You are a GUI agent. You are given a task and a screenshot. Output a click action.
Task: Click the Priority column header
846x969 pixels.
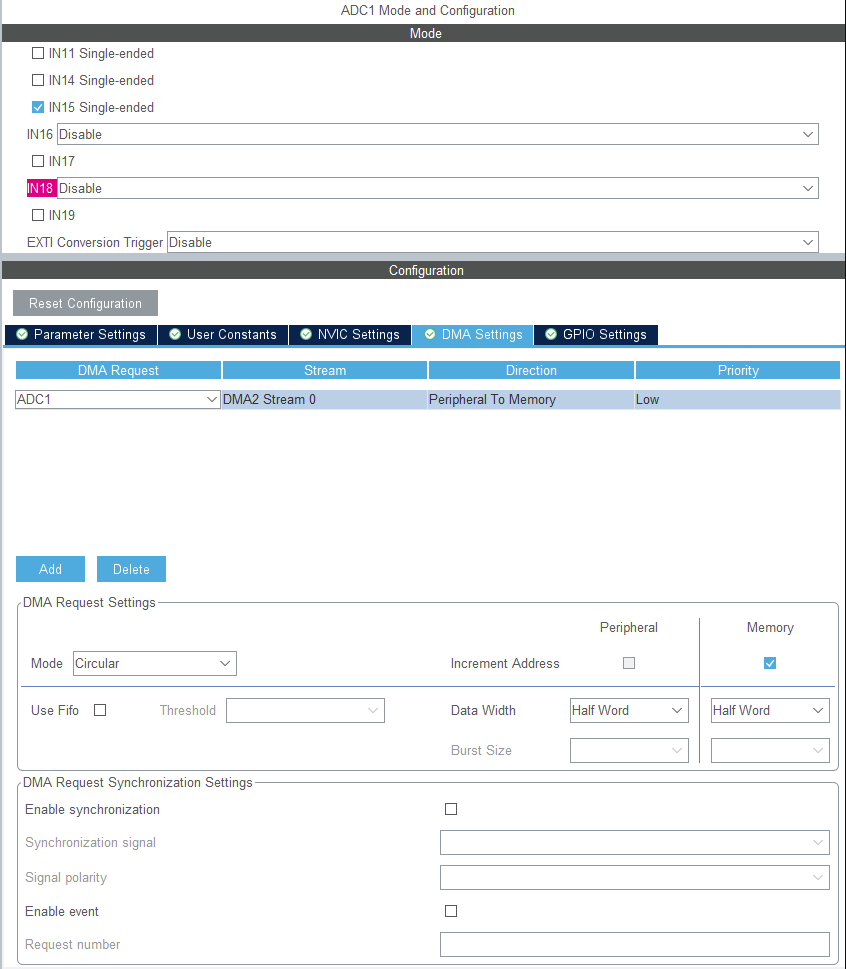pos(738,370)
